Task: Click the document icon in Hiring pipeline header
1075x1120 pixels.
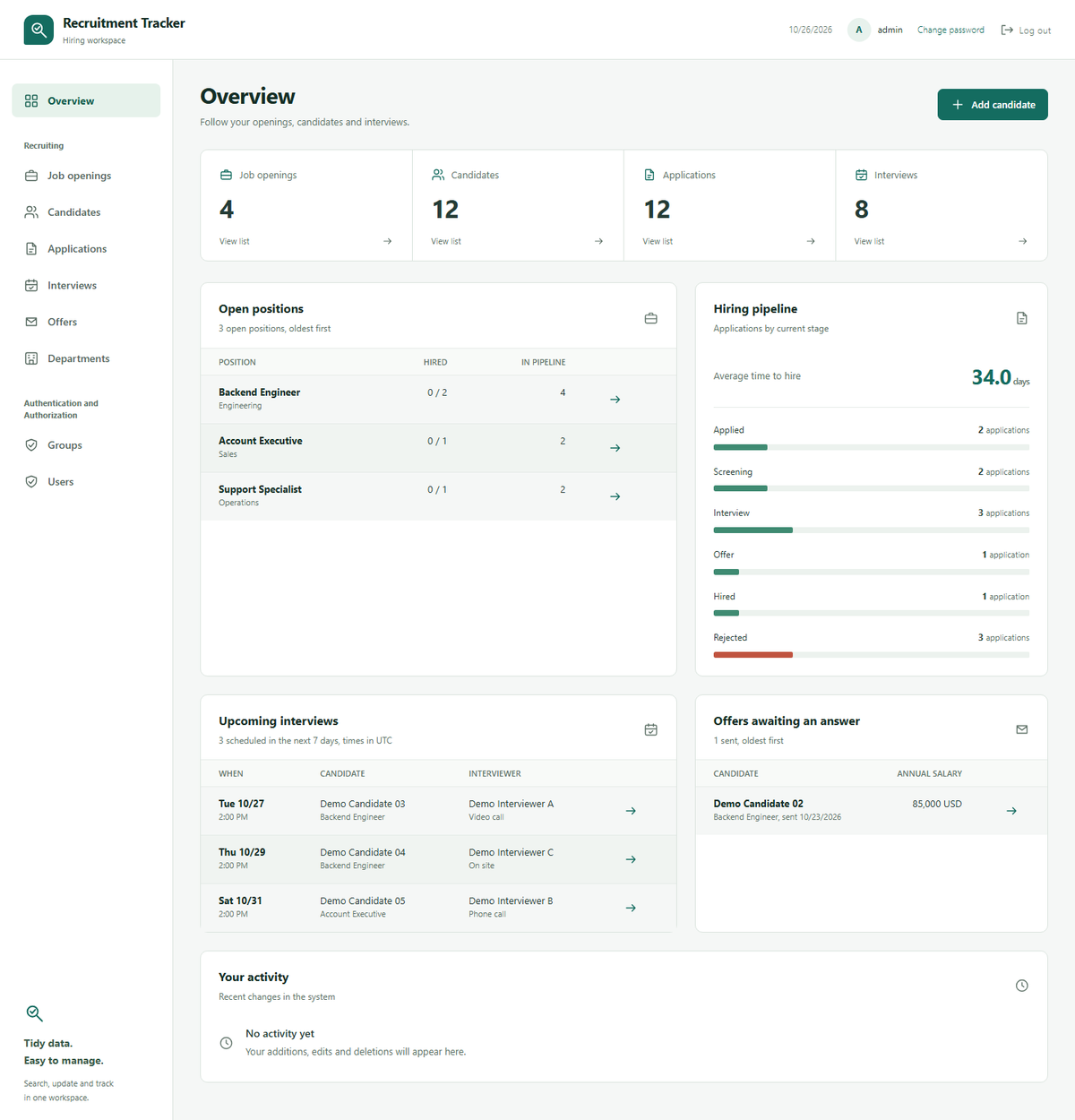Action: coord(1022,318)
